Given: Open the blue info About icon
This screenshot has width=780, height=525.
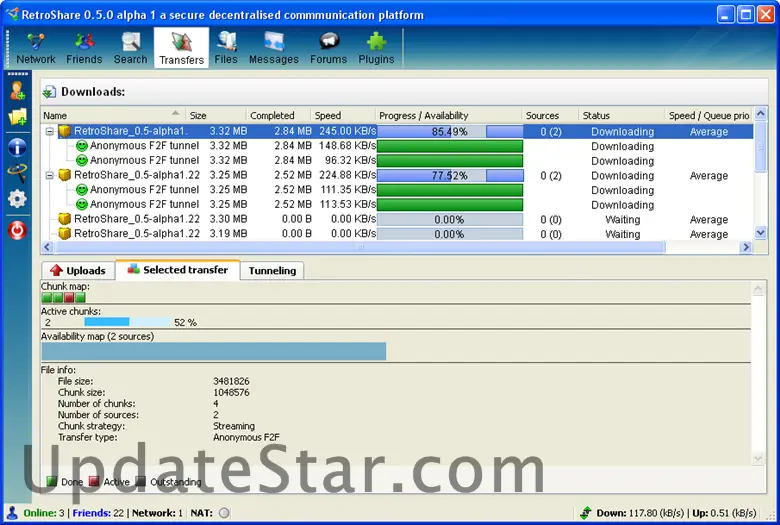Looking at the screenshot, I should pyautogui.click(x=17, y=147).
